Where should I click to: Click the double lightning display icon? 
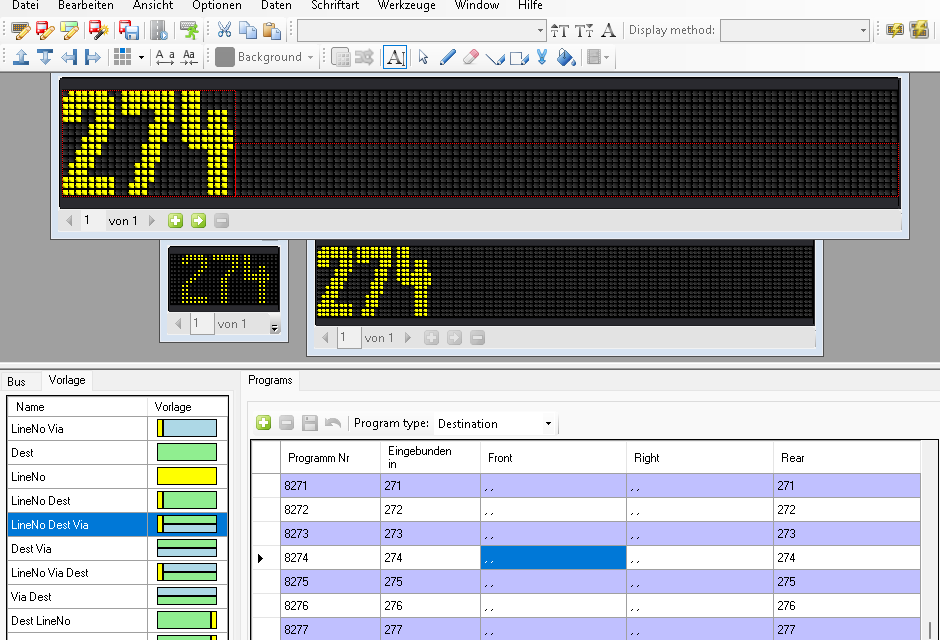point(919,30)
